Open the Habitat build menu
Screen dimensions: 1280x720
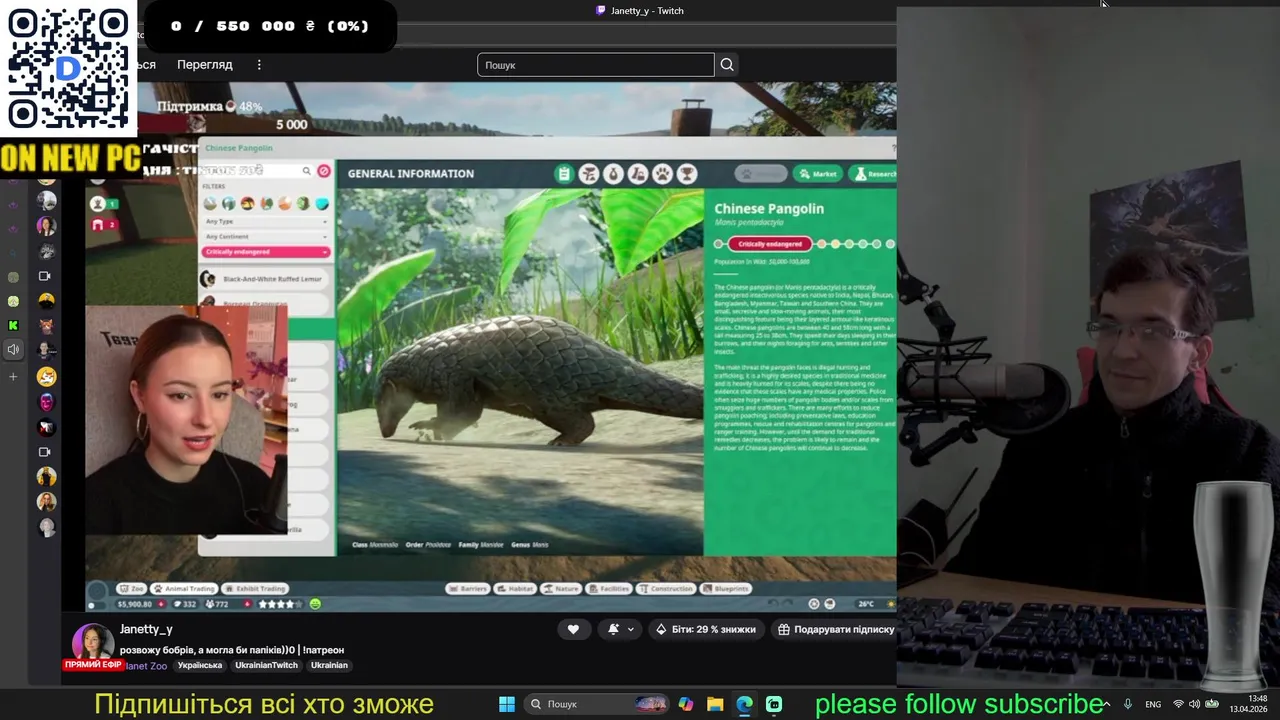514,589
